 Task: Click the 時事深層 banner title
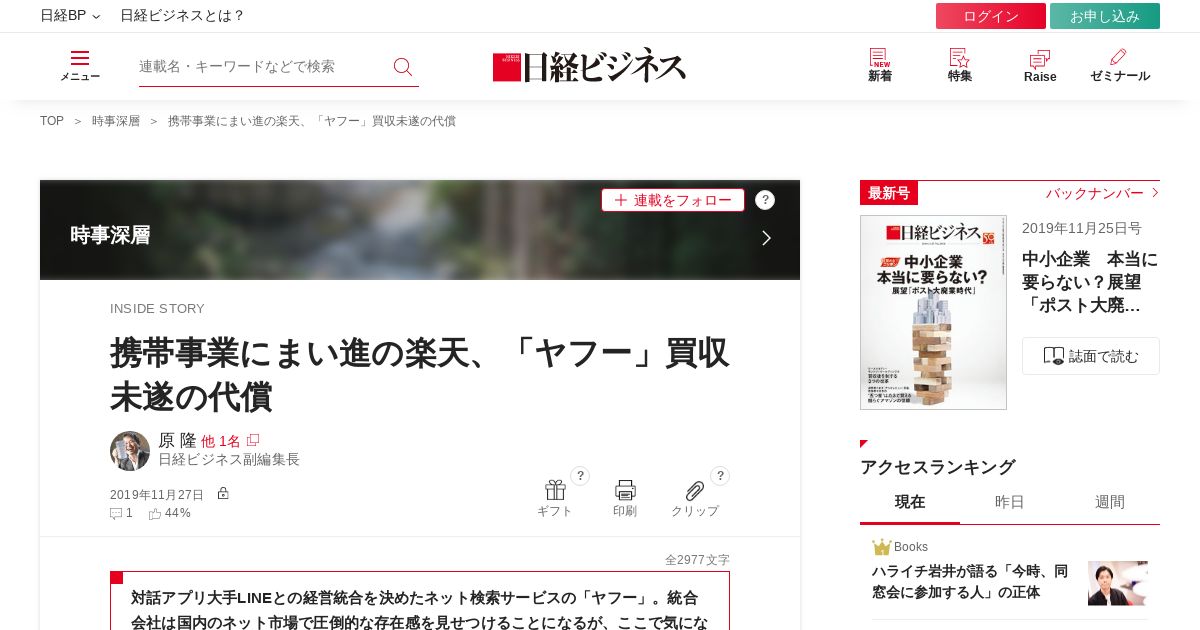coord(110,235)
